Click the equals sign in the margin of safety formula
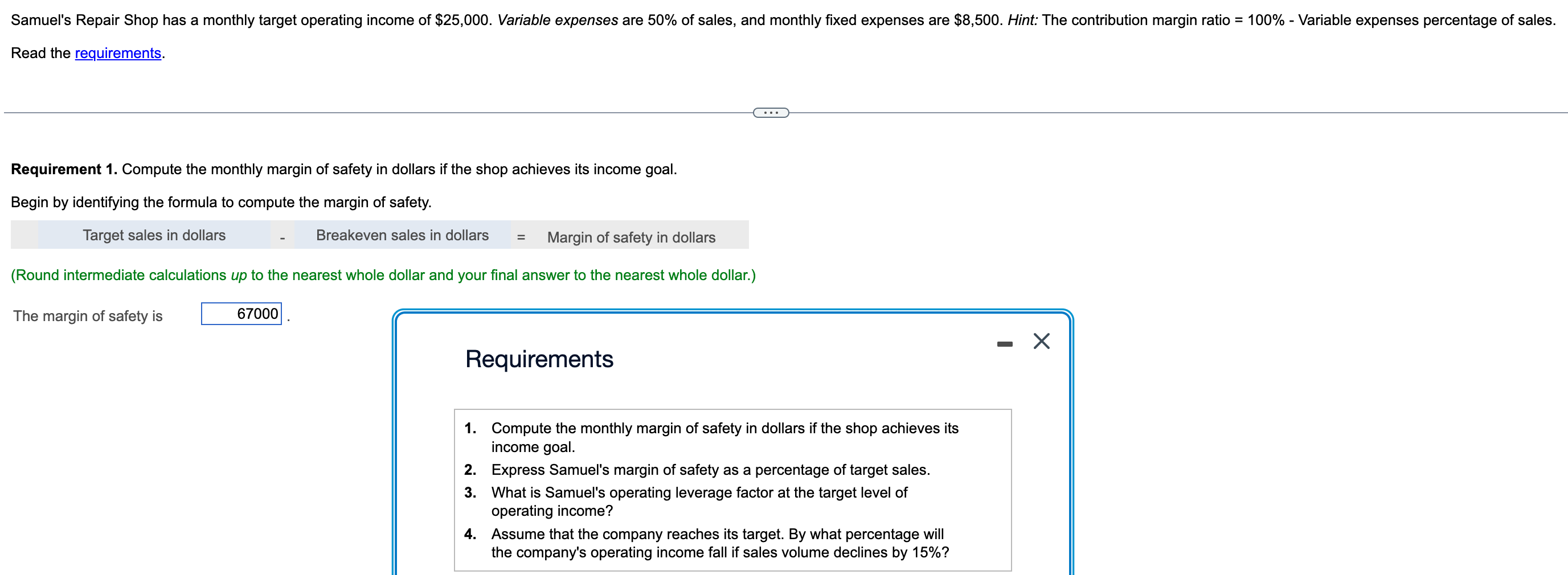Viewport: 1568px width, 575px height. pos(521,237)
